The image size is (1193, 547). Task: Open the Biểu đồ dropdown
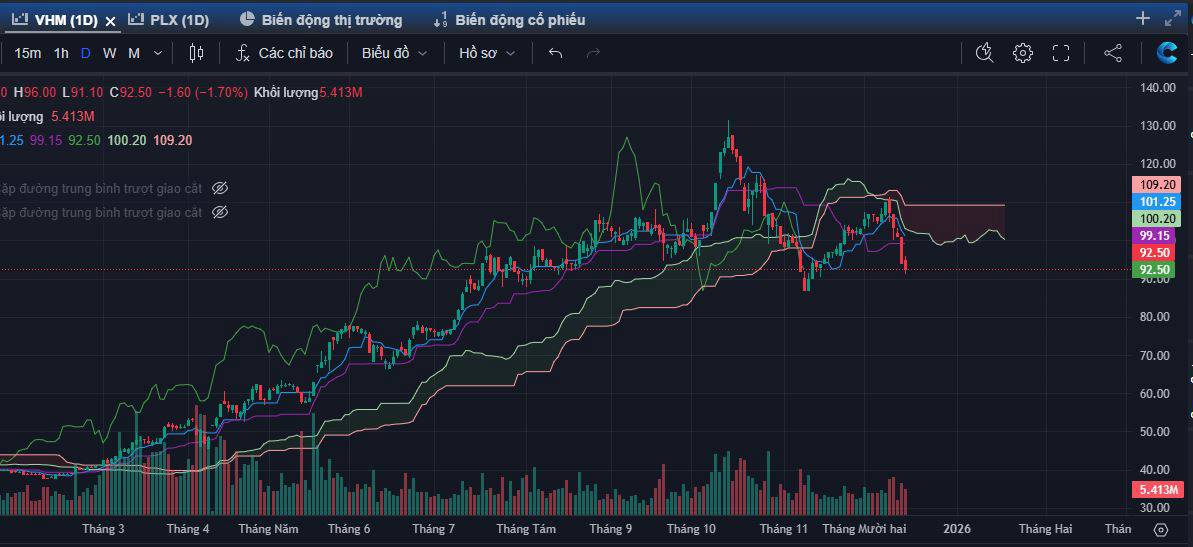(394, 53)
